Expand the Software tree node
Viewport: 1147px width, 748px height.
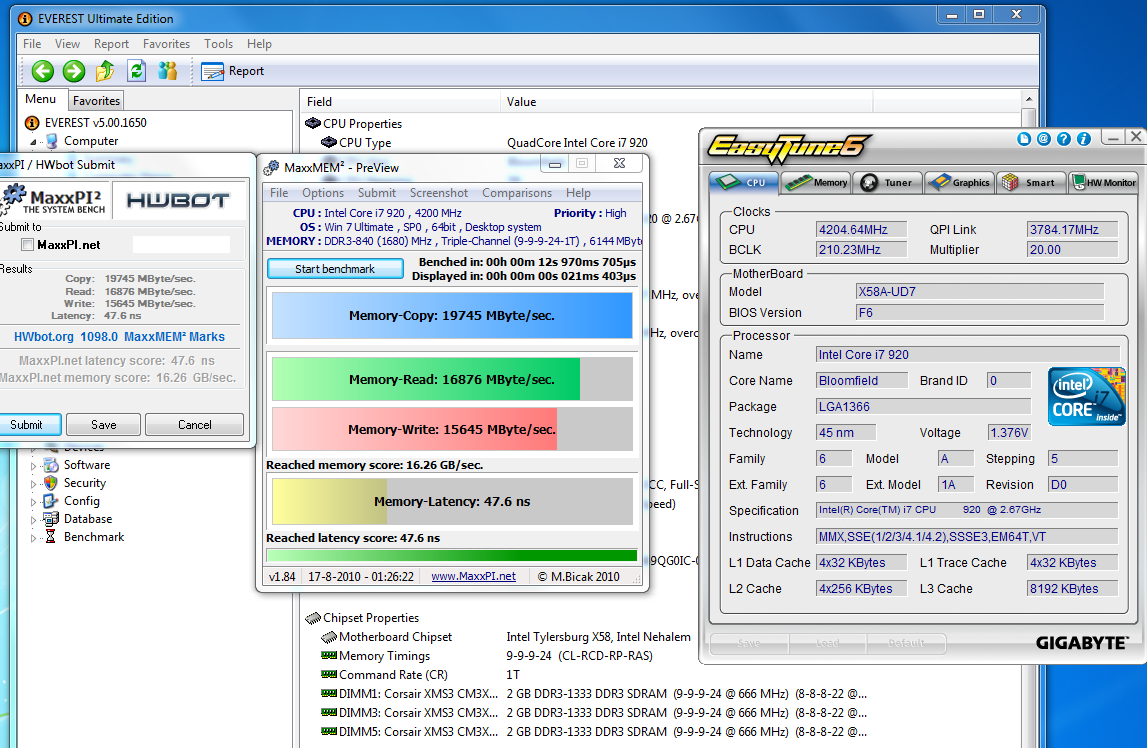click(x=33, y=466)
